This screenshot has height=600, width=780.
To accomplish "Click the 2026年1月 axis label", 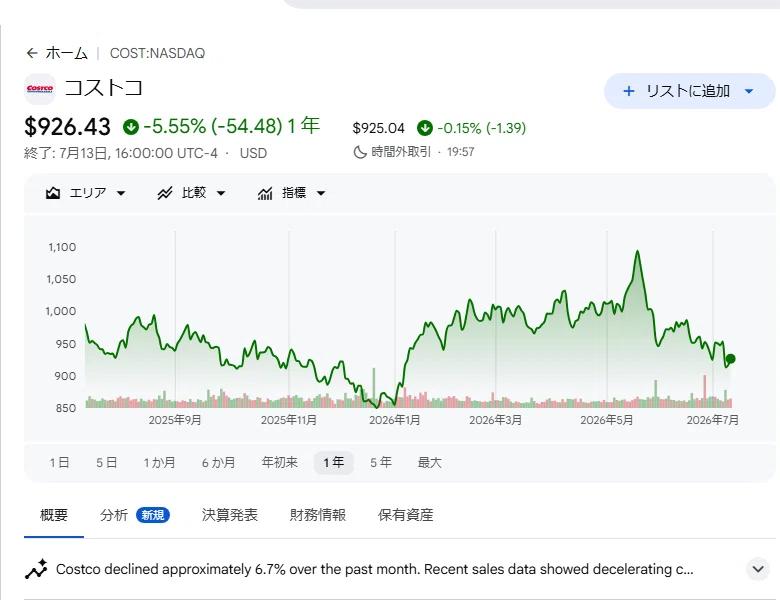I will tap(394, 420).
